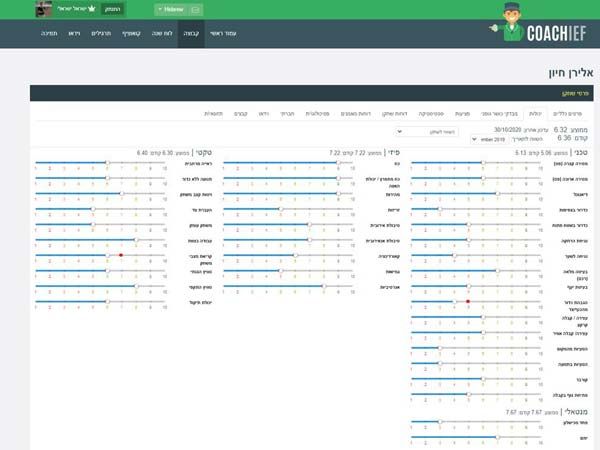
Task: Click the user profile photo thumbnail
Action: [x=47, y=9]
